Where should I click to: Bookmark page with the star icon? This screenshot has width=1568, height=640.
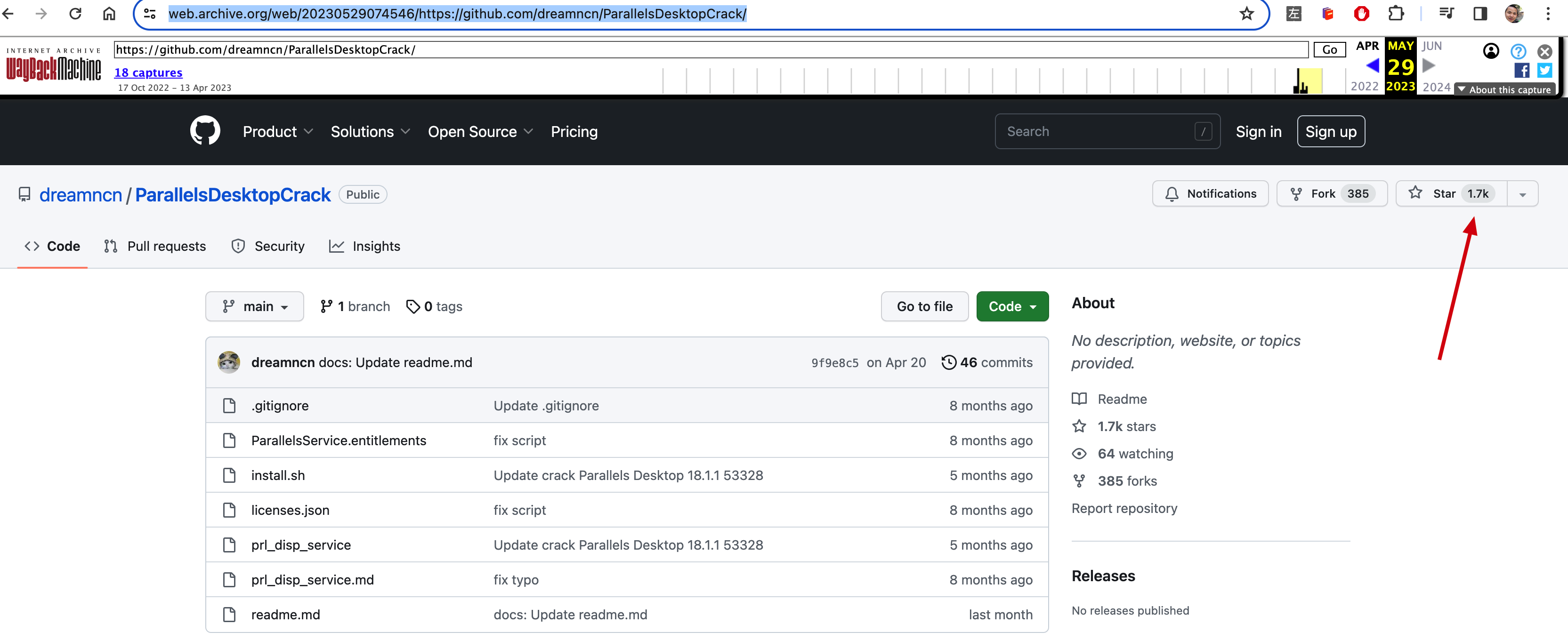(x=1246, y=13)
